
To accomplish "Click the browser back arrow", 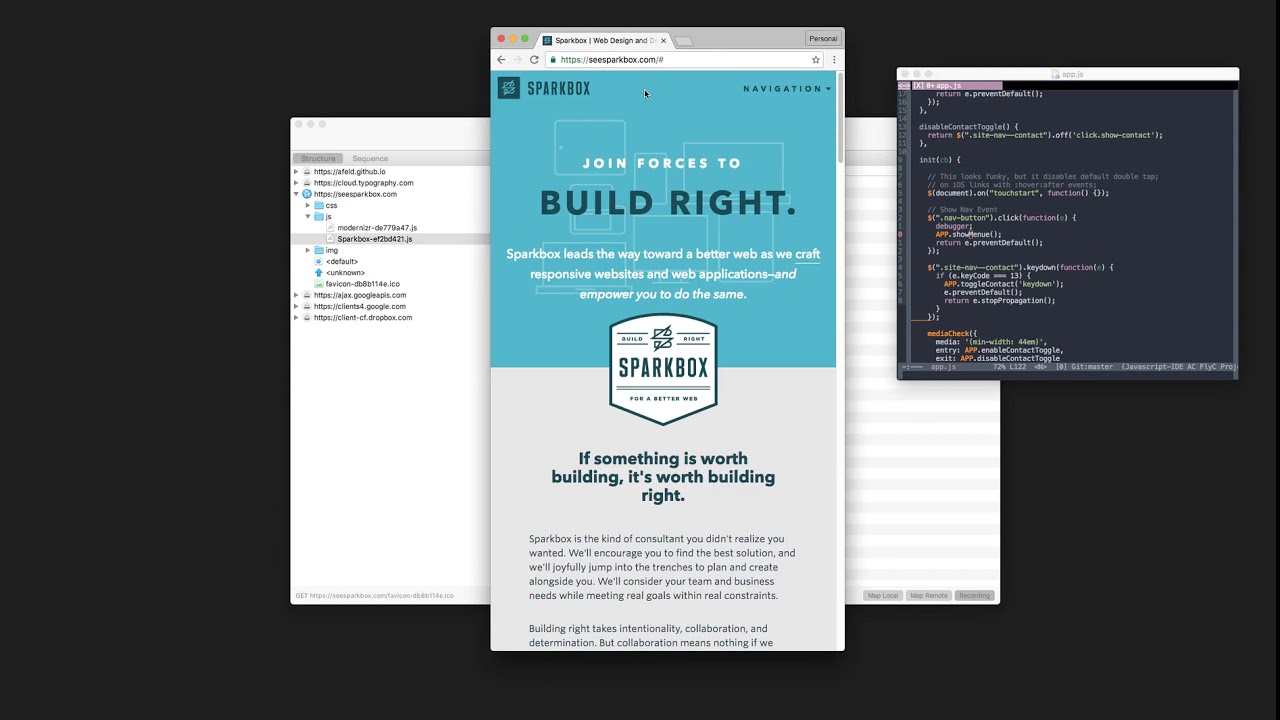I will click(x=502, y=60).
